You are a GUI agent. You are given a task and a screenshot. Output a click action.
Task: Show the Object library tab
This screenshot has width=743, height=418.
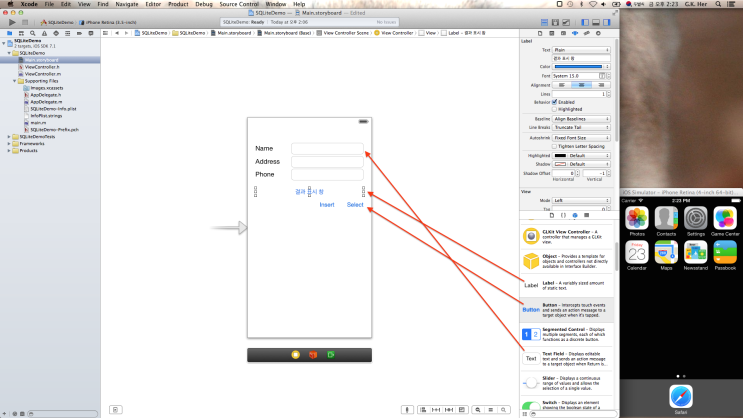(x=575, y=215)
